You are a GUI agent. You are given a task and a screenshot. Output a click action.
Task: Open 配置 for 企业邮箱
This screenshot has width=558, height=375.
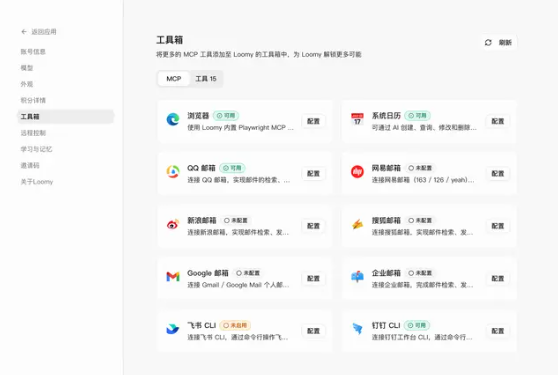coord(498,279)
